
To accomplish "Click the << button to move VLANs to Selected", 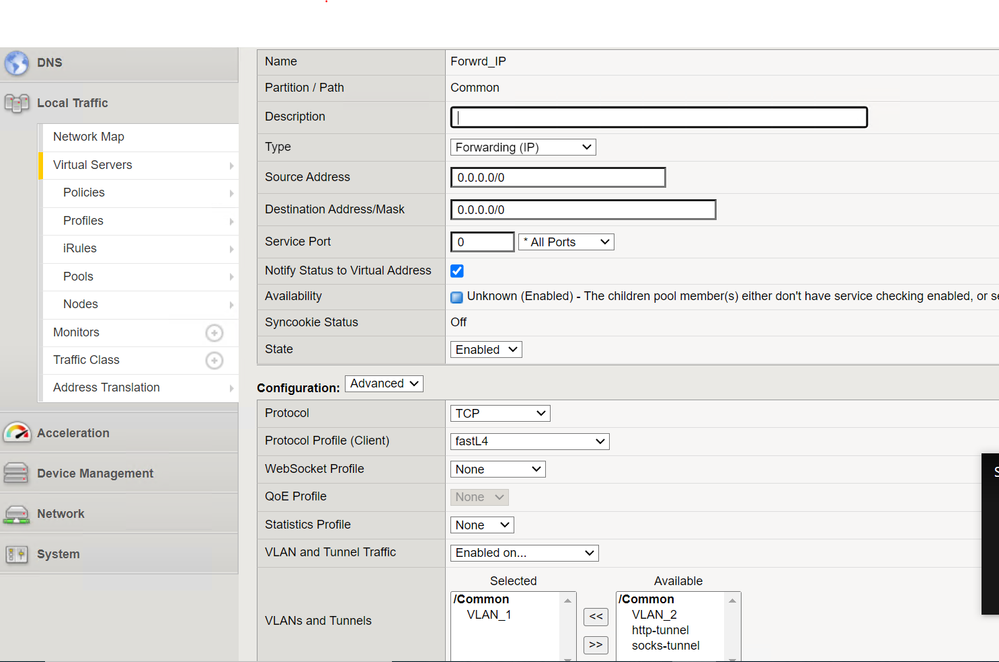I will point(595,617).
